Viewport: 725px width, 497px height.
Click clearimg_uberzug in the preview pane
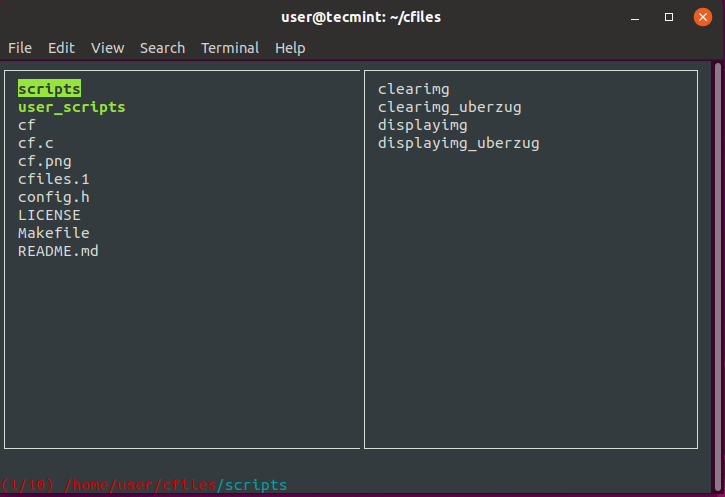[x=449, y=107]
